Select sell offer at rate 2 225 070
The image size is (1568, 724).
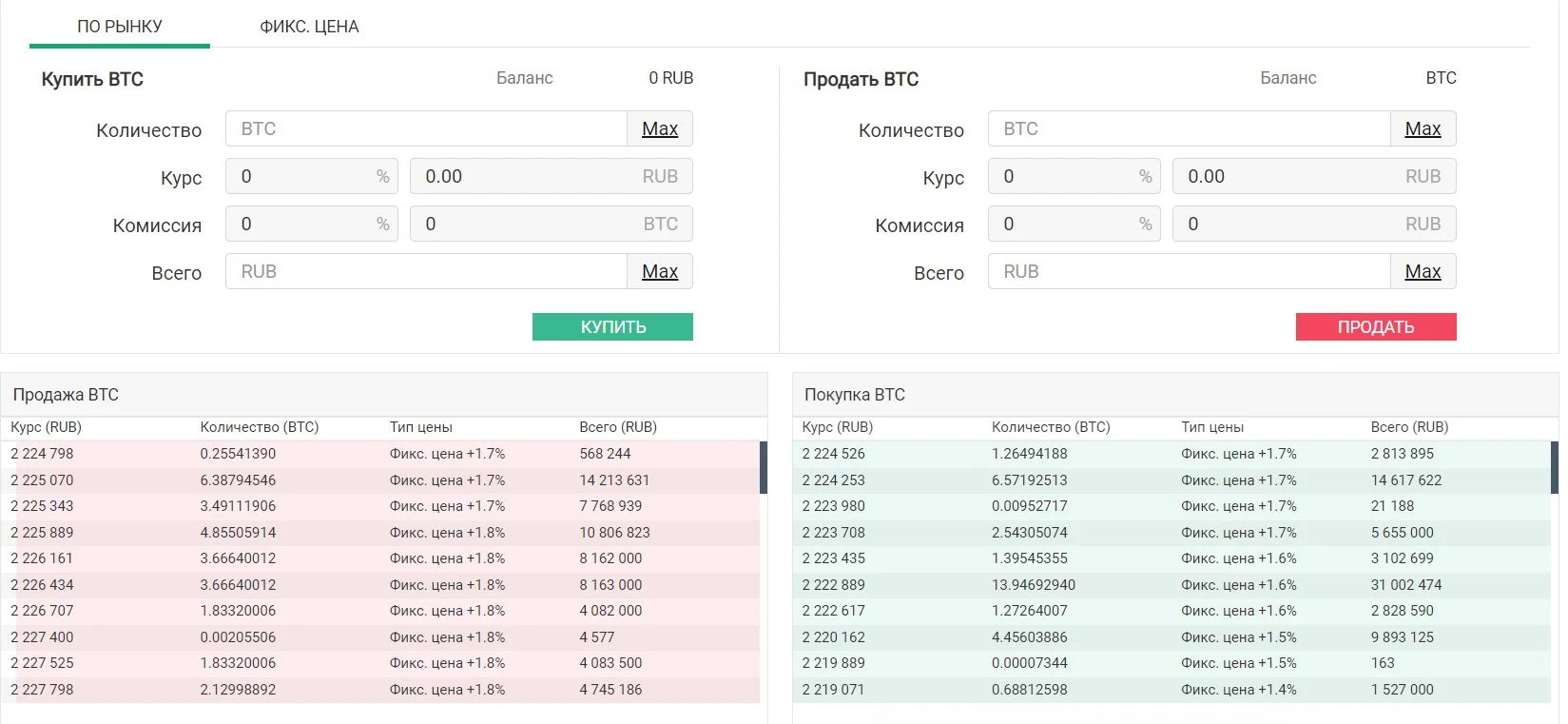380,480
